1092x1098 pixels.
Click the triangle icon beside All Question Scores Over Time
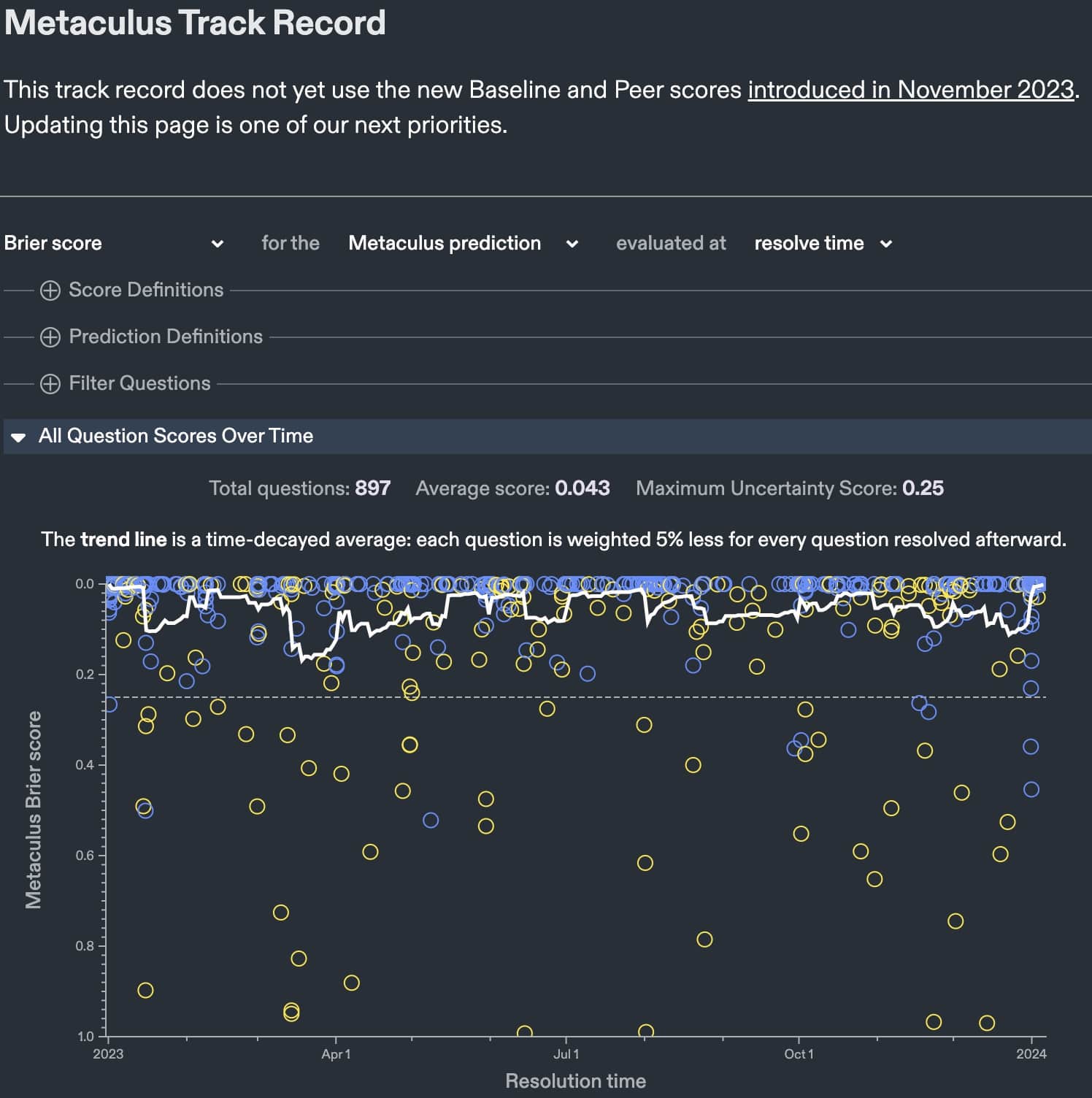click(x=18, y=436)
